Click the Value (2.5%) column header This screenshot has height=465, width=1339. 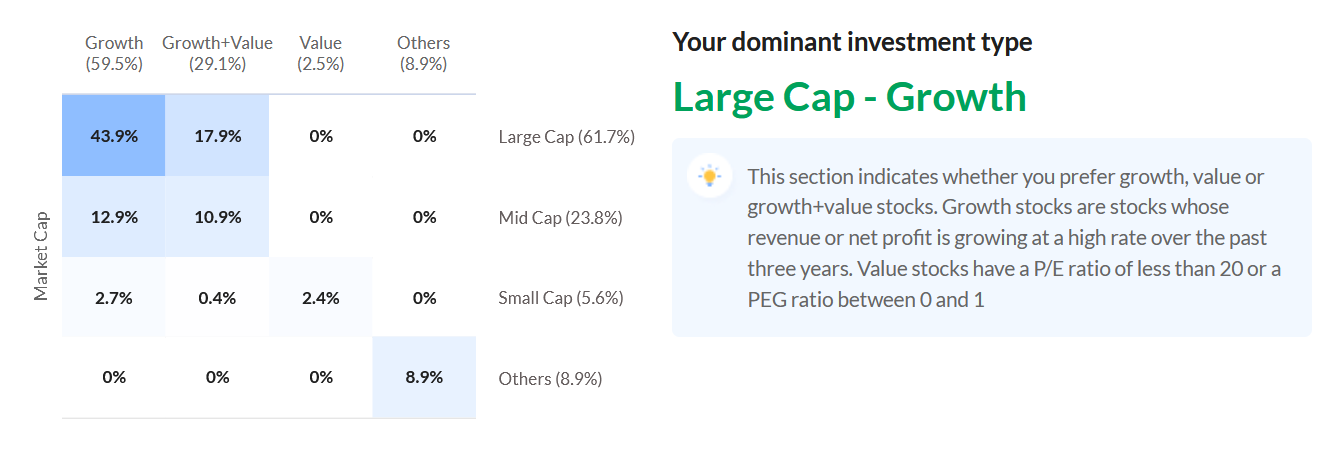(x=321, y=53)
